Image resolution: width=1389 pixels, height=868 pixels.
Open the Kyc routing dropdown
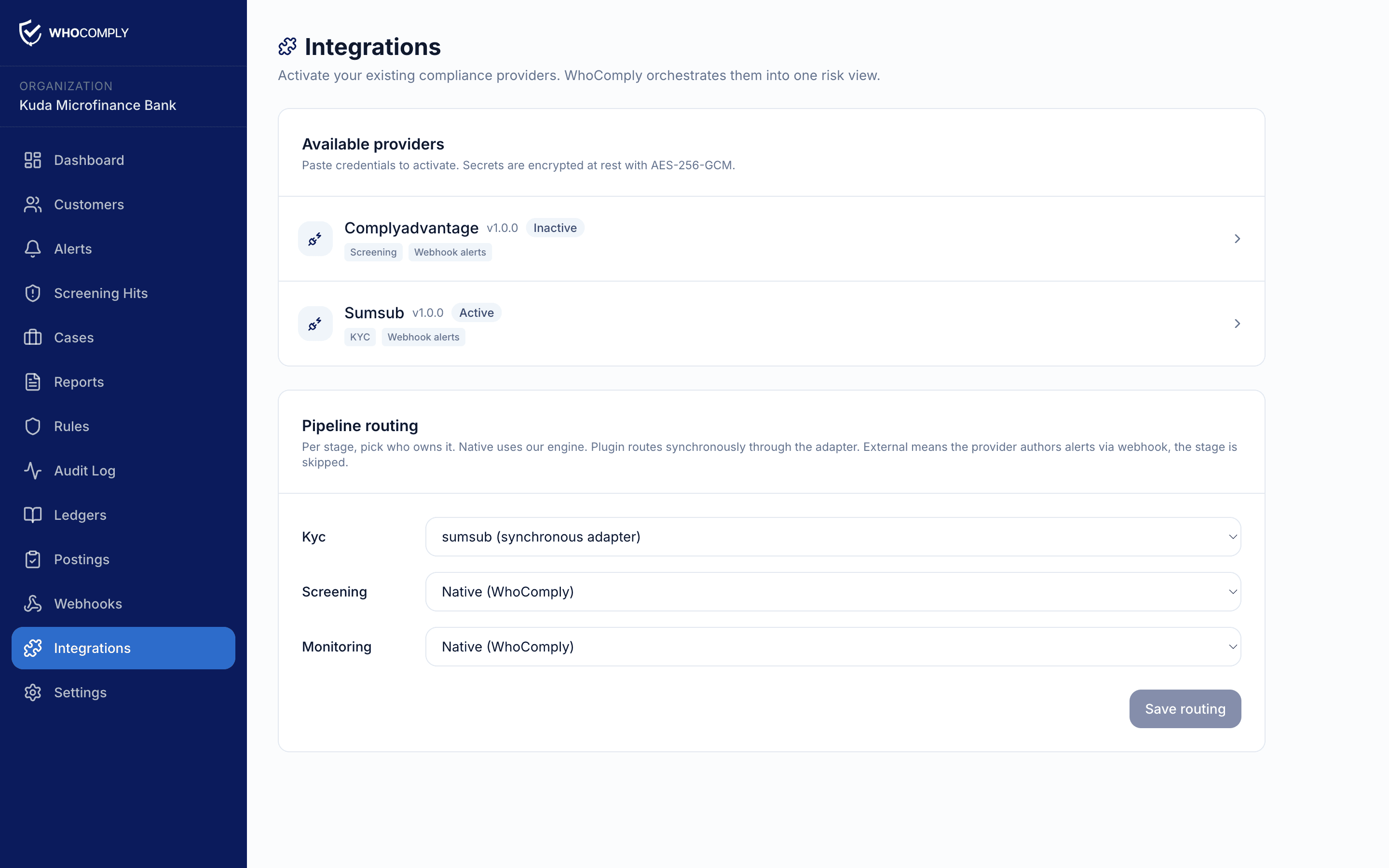tap(833, 537)
